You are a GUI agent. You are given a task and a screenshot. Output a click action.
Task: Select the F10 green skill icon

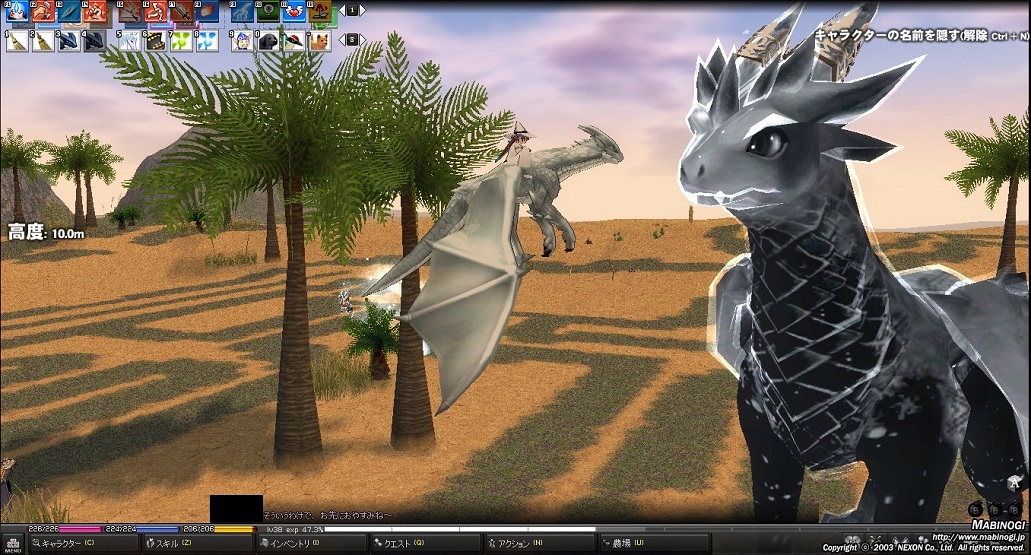pos(268,11)
